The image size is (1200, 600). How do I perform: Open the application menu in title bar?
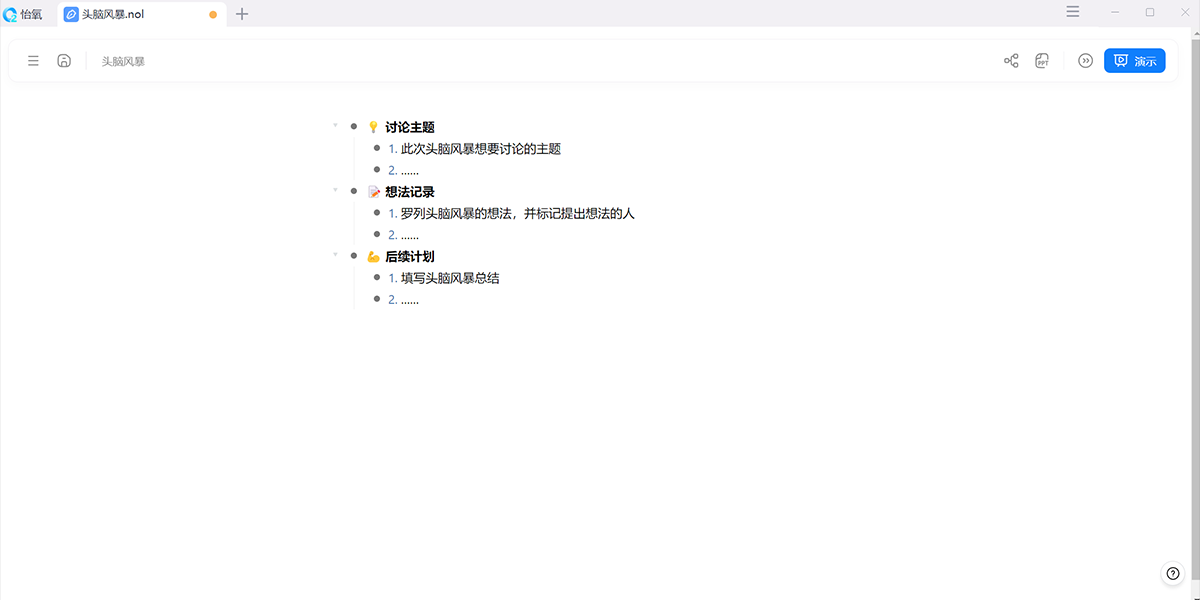[x=1072, y=12]
